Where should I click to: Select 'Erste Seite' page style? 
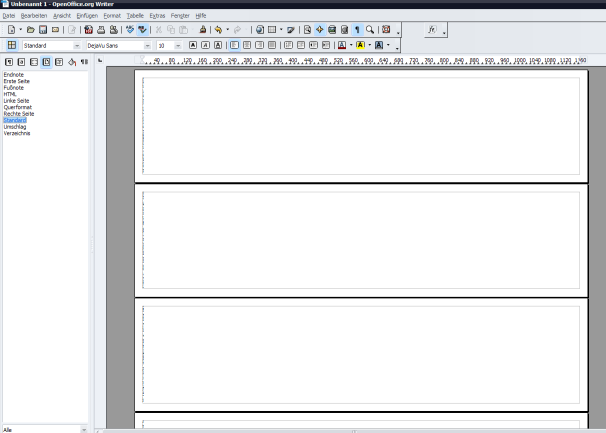point(16,81)
